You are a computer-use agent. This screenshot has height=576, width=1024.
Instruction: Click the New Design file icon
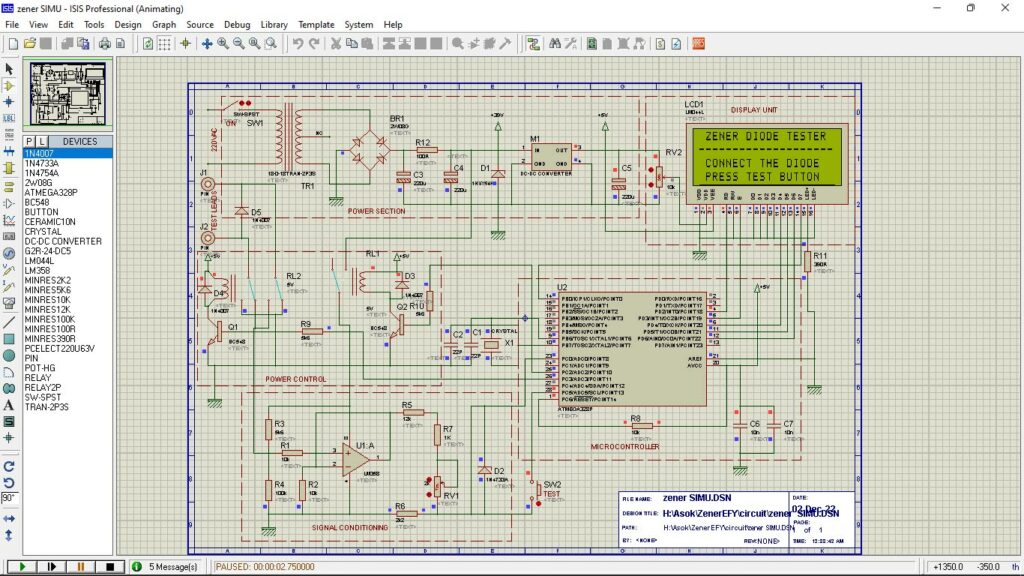click(13, 43)
